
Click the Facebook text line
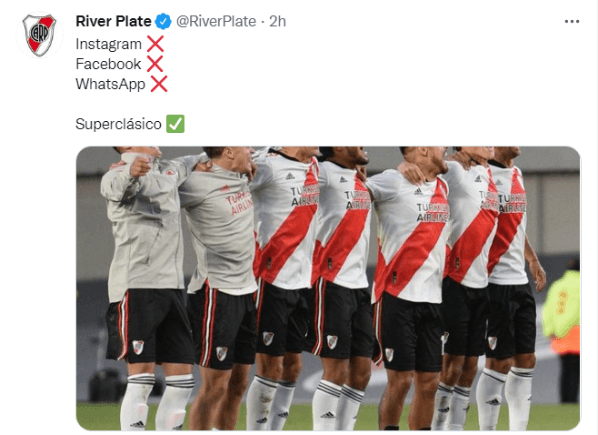pyautogui.click(x=108, y=64)
